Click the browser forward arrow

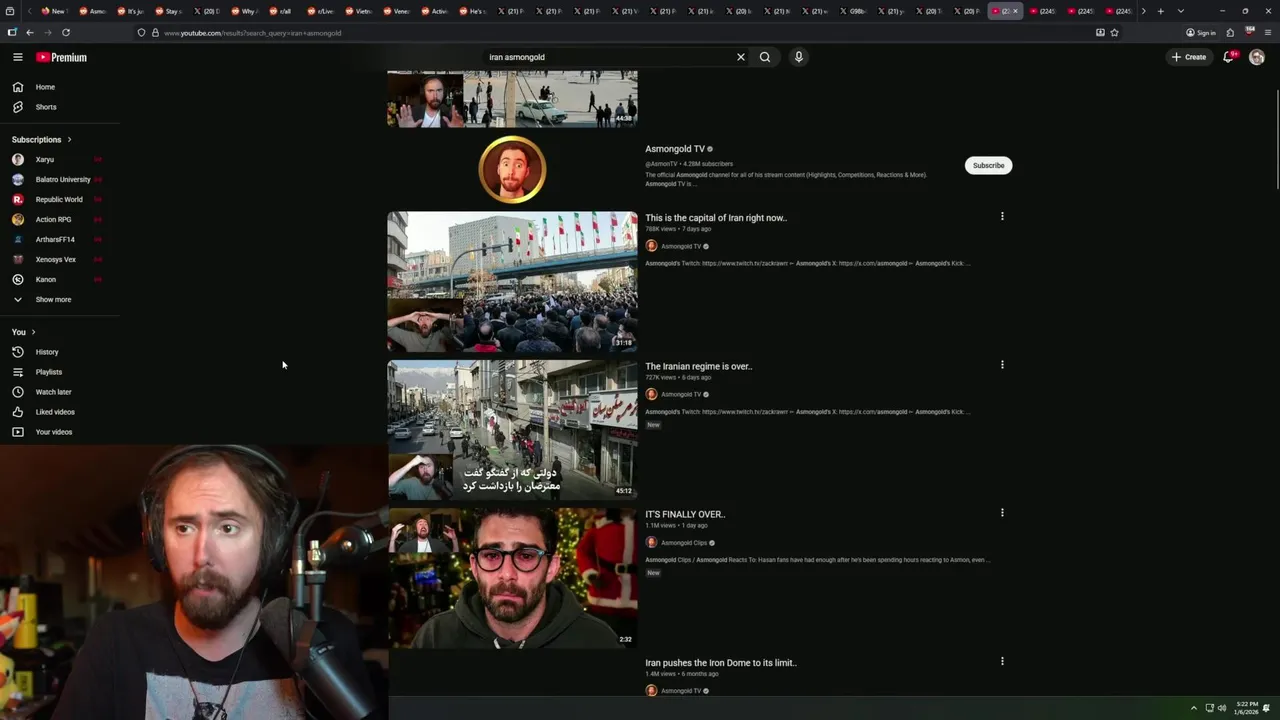tap(47, 32)
